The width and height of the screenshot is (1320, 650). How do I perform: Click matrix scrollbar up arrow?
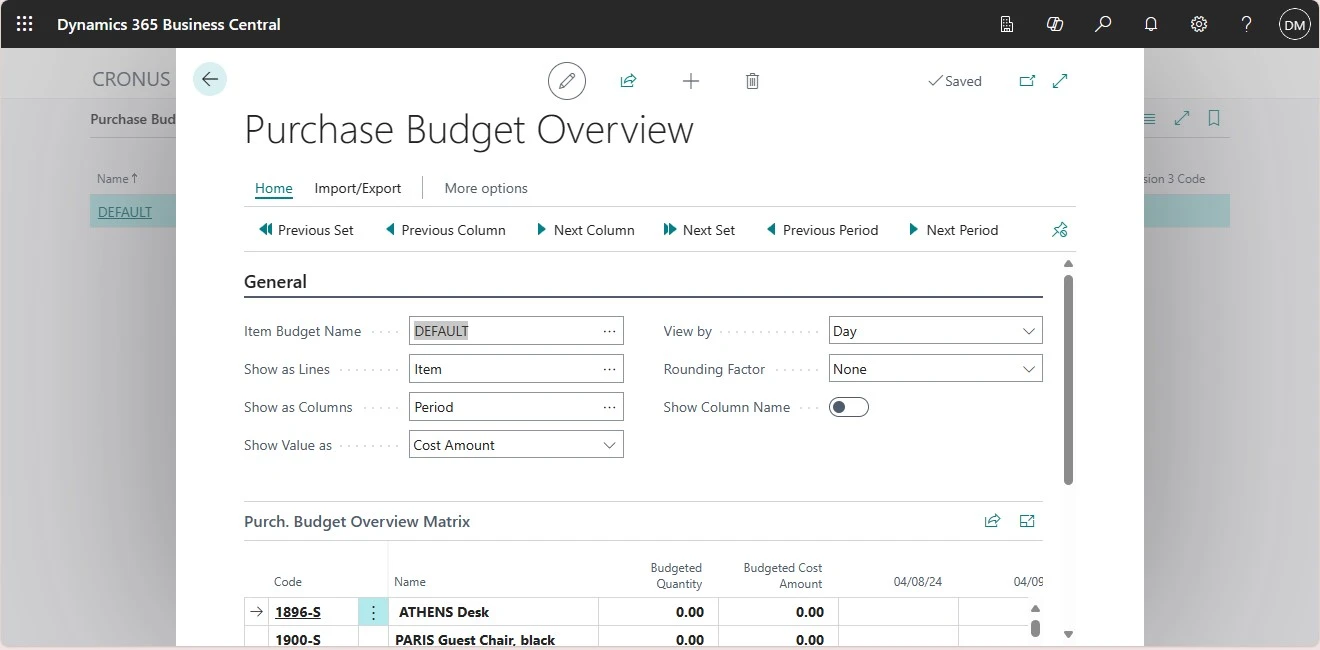1035,609
